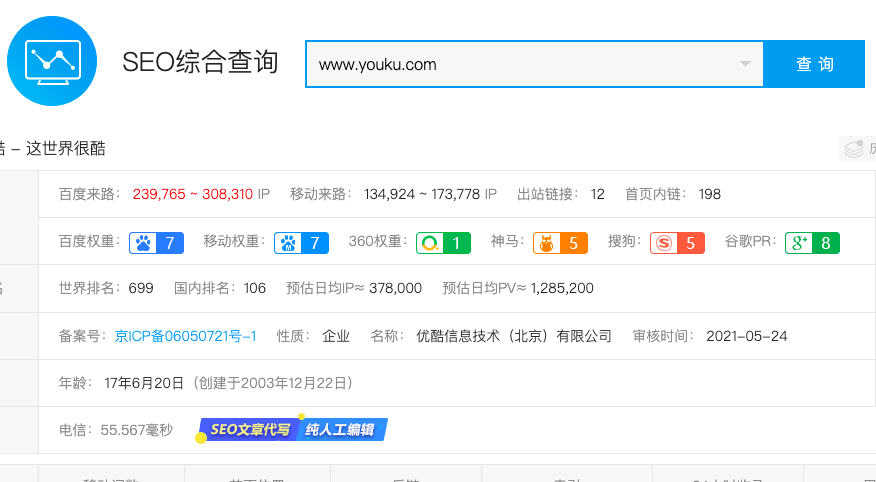Click the 百度权重 paw badge

(156, 243)
